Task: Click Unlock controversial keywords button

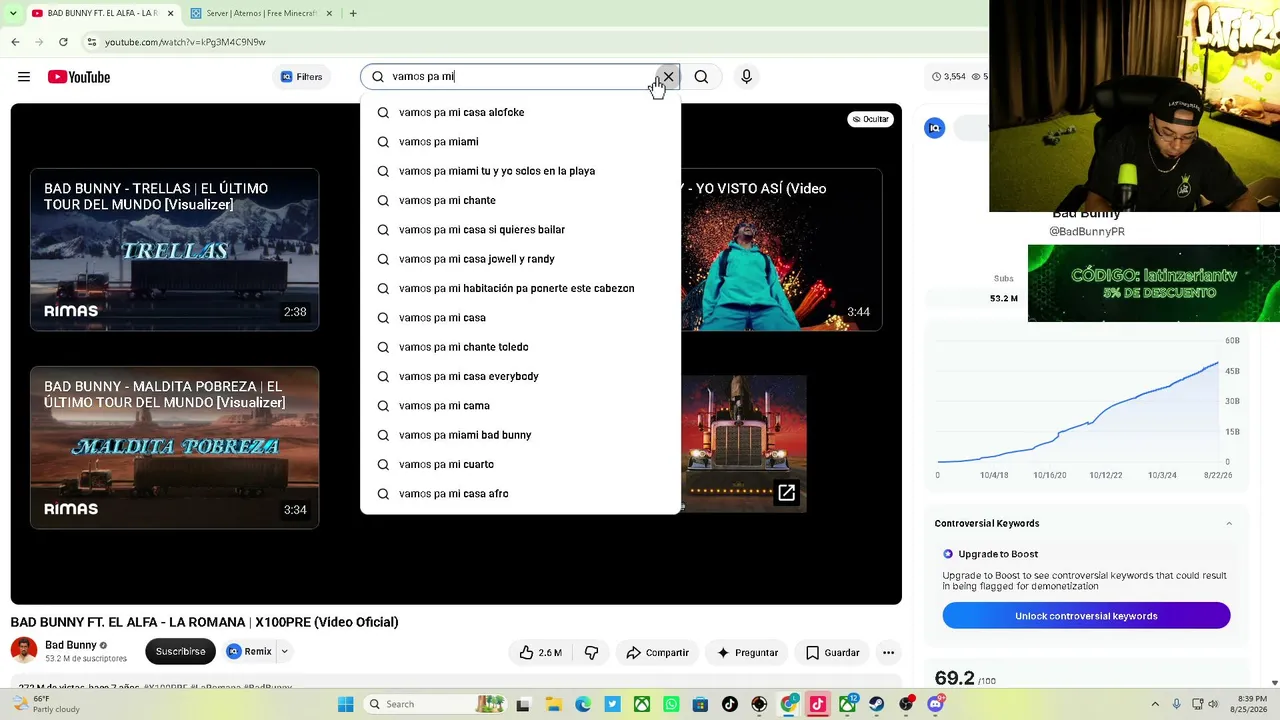Action: (1086, 616)
